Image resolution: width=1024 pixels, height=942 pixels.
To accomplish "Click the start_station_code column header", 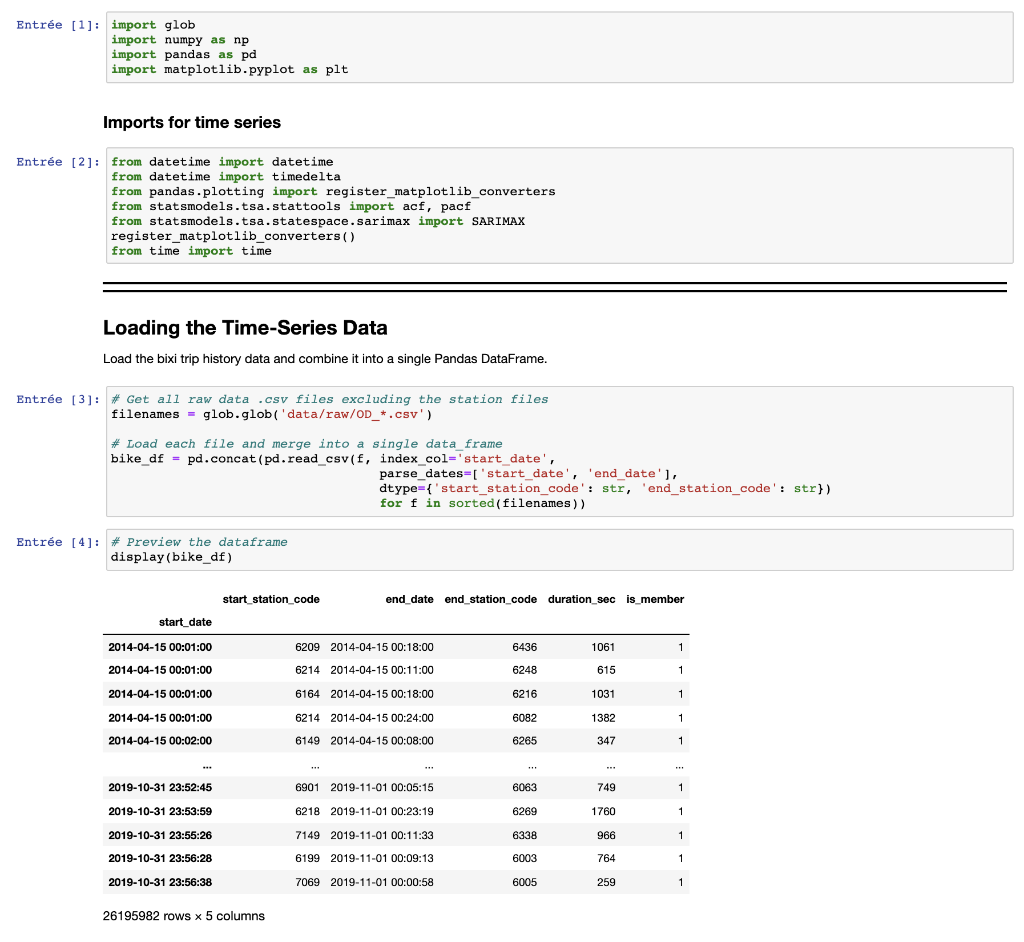I will 271,599.
